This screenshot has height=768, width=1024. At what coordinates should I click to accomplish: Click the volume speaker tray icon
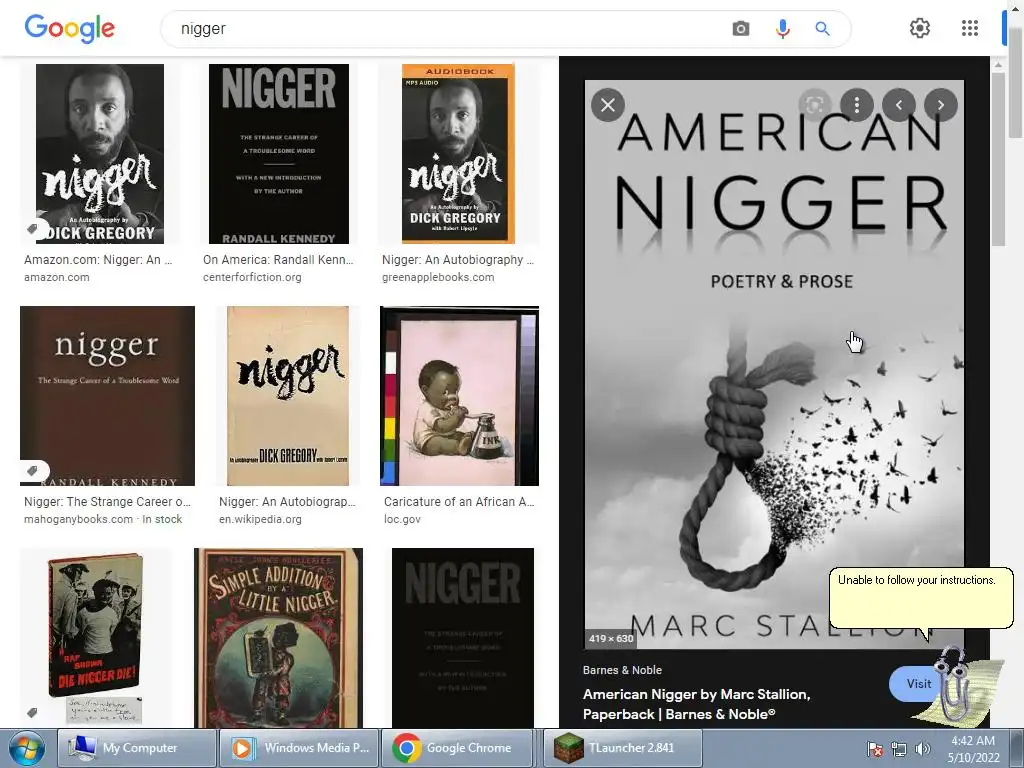(922, 749)
